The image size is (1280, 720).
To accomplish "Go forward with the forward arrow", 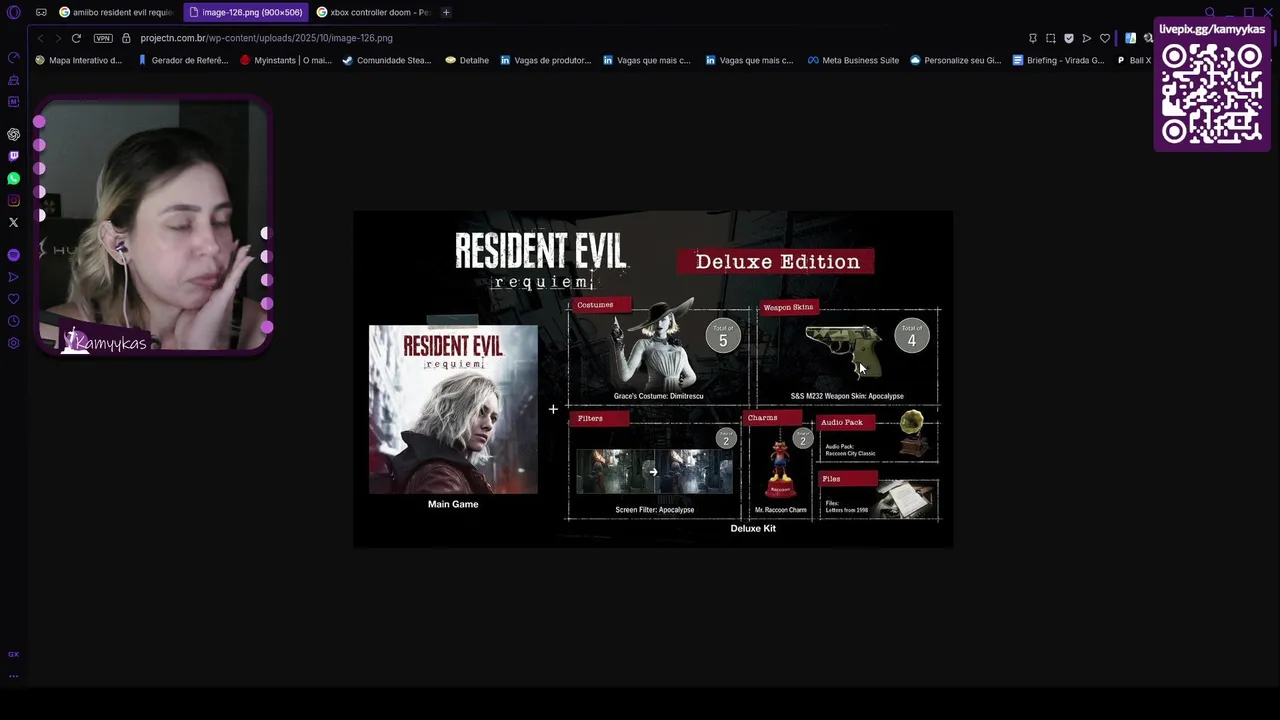I will tap(57, 38).
